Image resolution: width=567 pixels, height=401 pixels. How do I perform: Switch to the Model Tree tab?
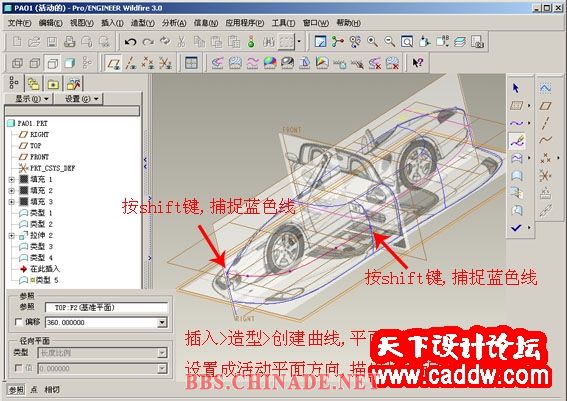(14, 84)
